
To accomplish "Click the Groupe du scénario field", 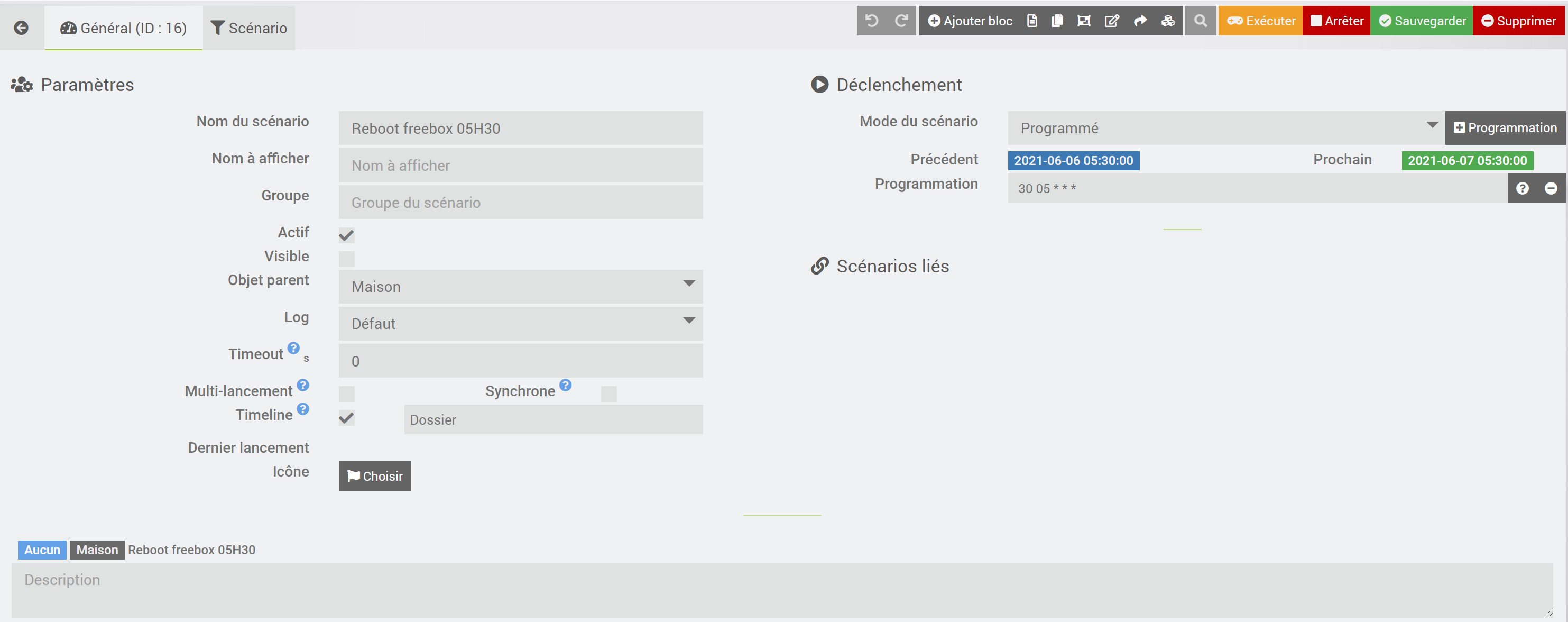I will [x=520, y=202].
